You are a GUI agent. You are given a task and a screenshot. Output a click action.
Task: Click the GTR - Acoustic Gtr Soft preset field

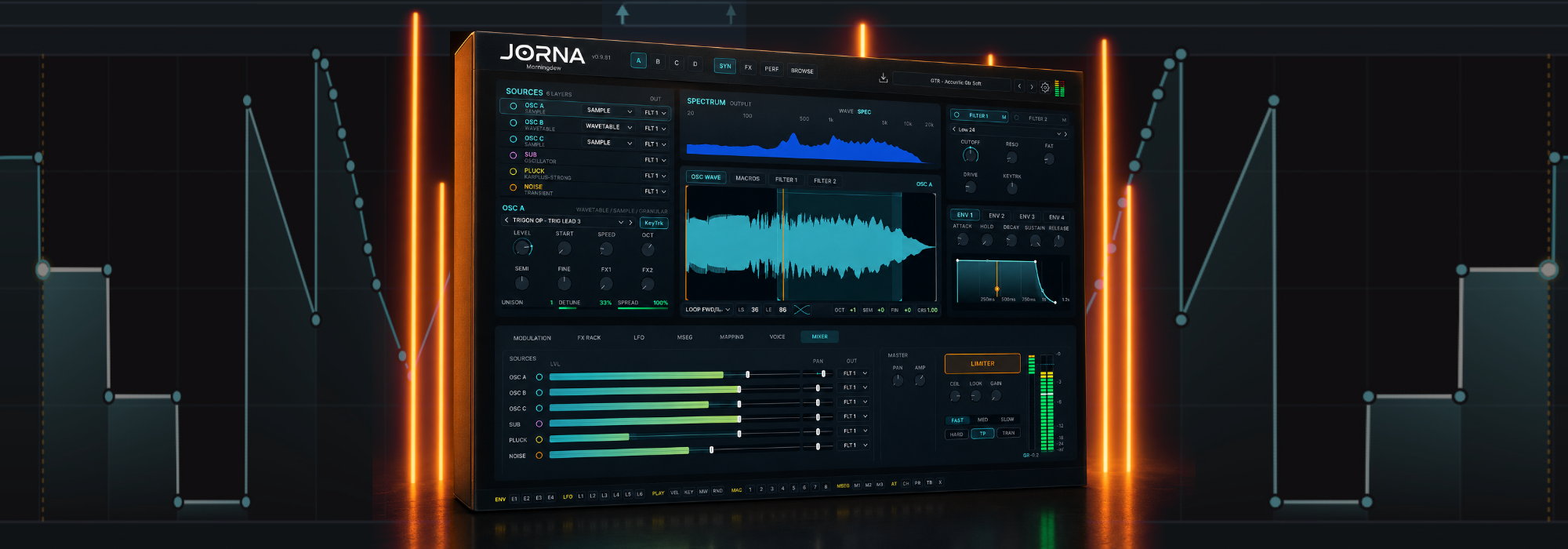(x=952, y=82)
